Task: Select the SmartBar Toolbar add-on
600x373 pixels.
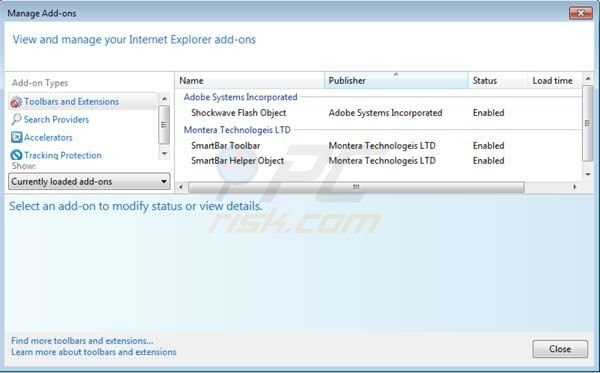Action: [x=225, y=146]
